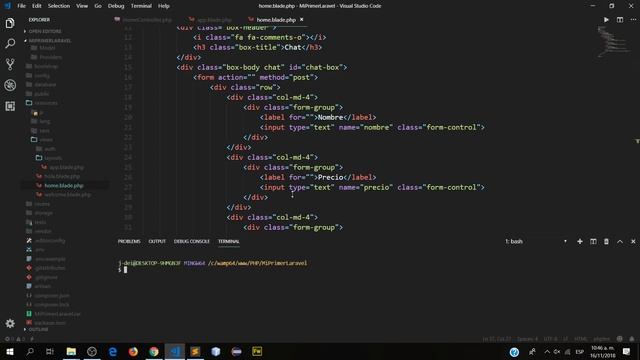
Task: Split the editor with the split icon
Action: pyautogui.click(x=620, y=20)
